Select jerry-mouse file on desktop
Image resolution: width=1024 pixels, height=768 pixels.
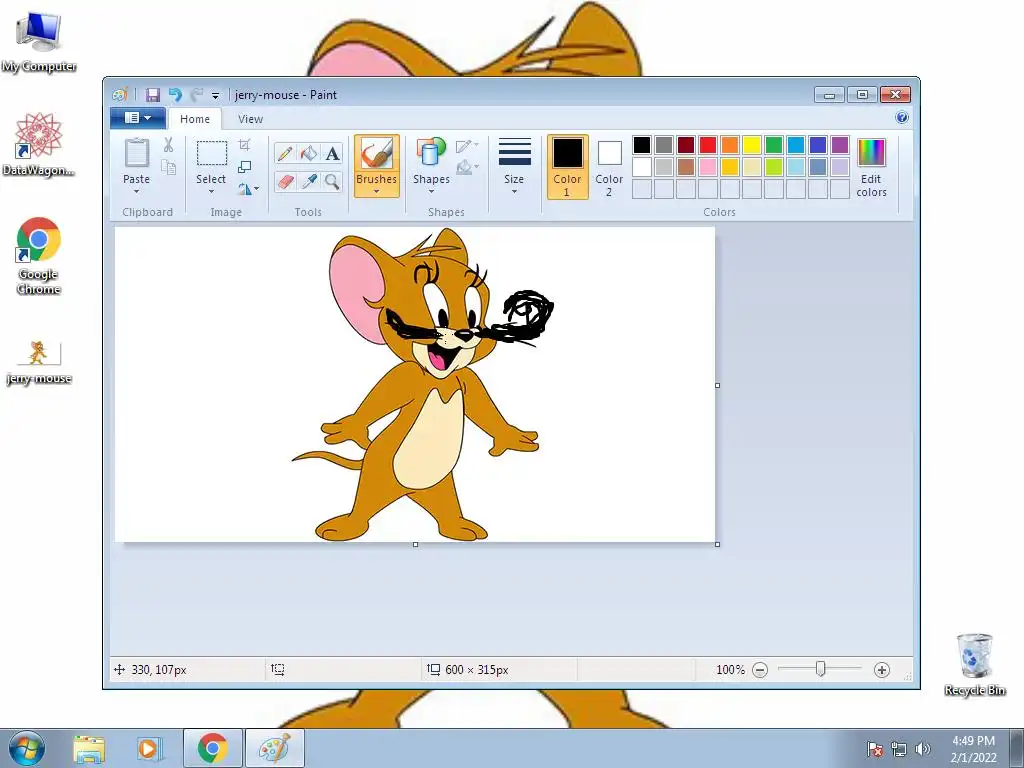click(39, 362)
